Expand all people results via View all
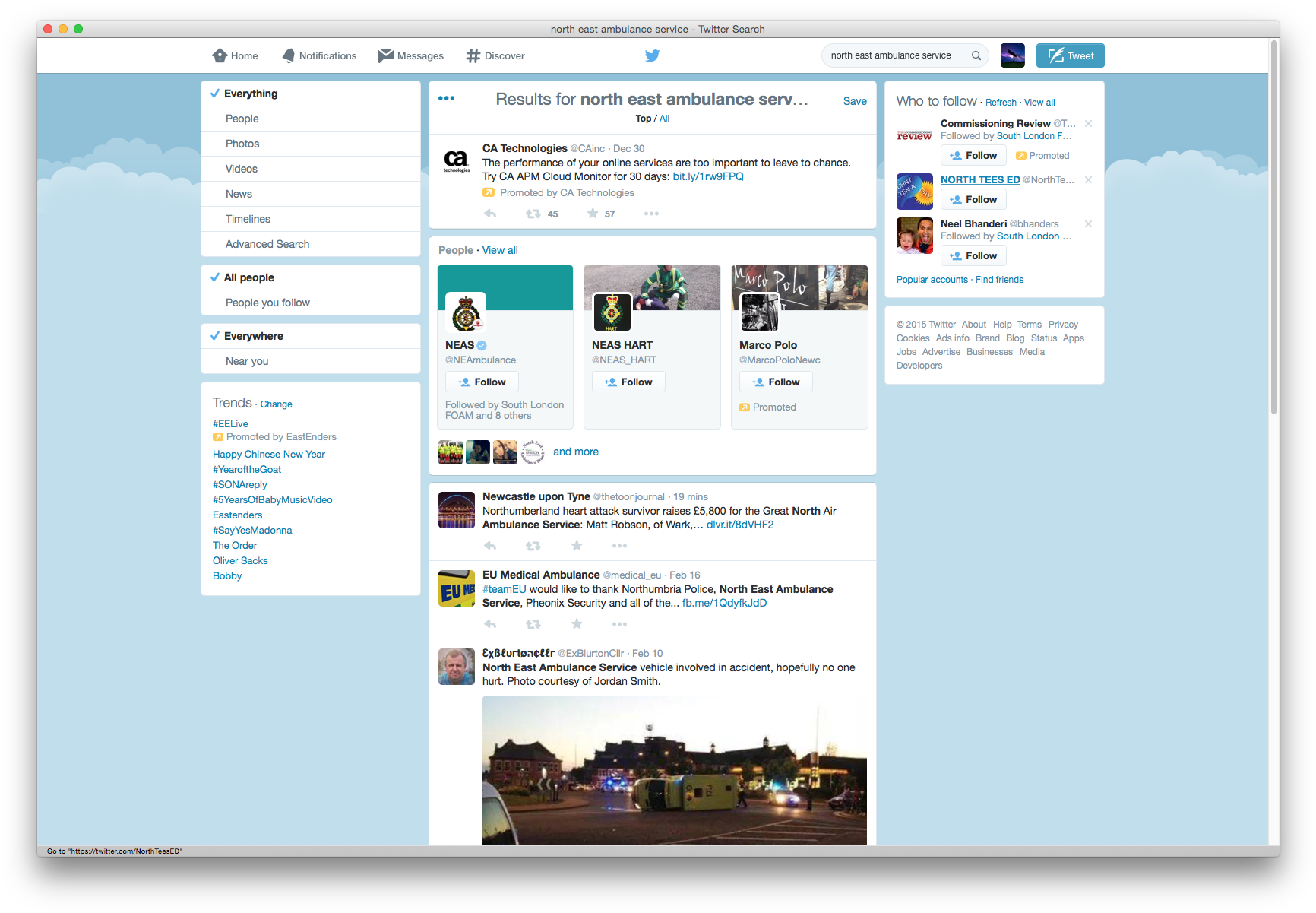 pos(500,249)
